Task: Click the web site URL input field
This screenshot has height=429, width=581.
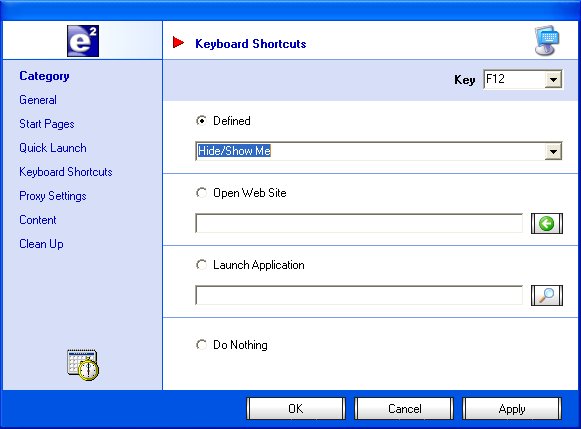Action: pyautogui.click(x=359, y=223)
